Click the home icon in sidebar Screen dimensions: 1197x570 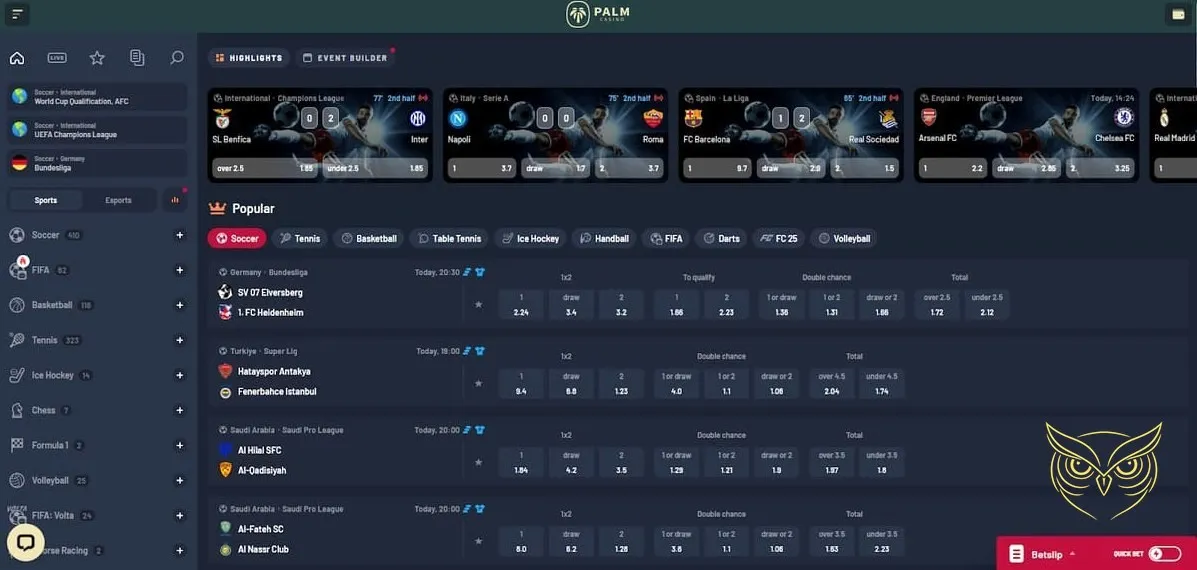(x=17, y=58)
